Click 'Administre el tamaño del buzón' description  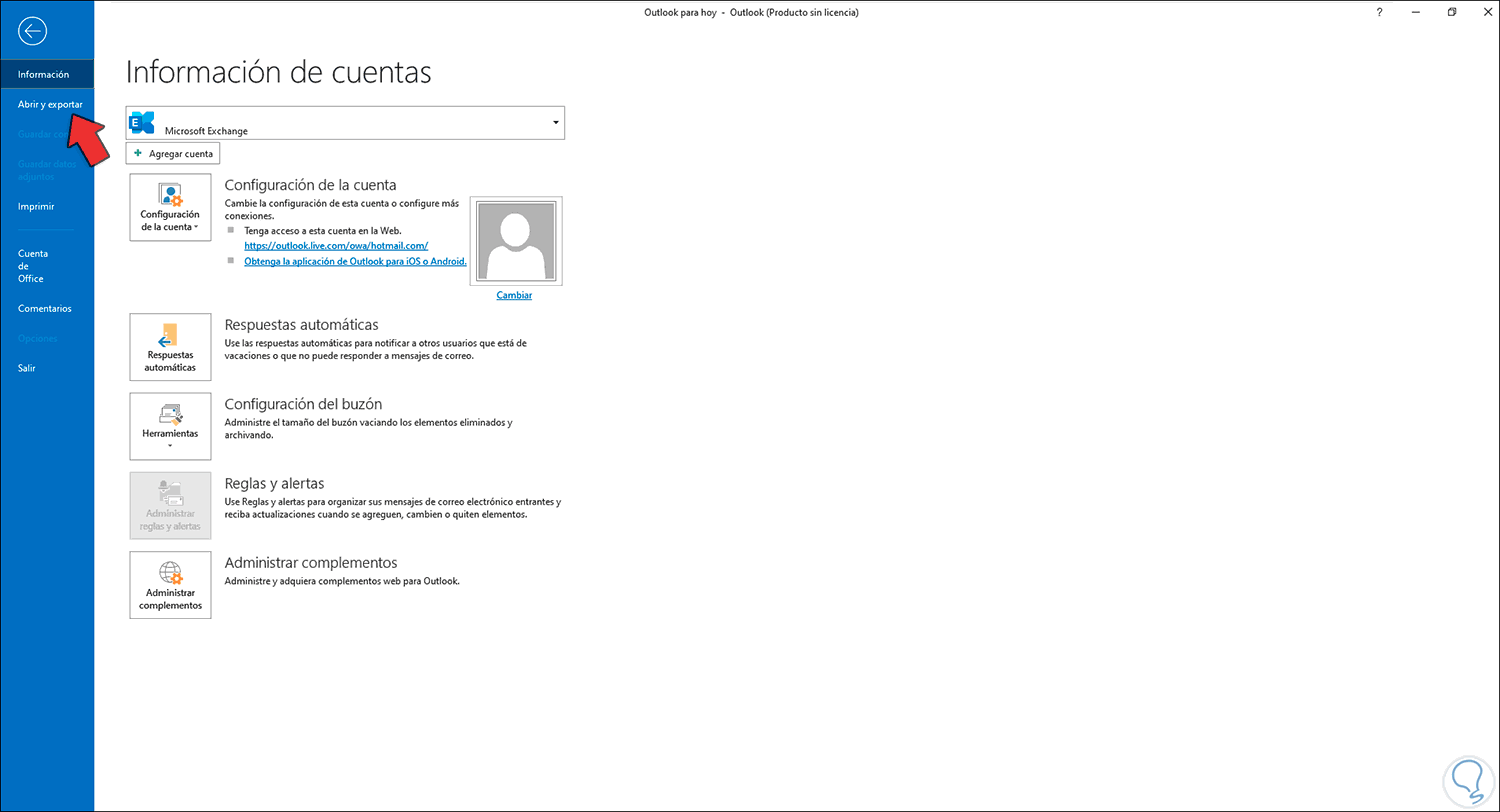click(x=369, y=428)
